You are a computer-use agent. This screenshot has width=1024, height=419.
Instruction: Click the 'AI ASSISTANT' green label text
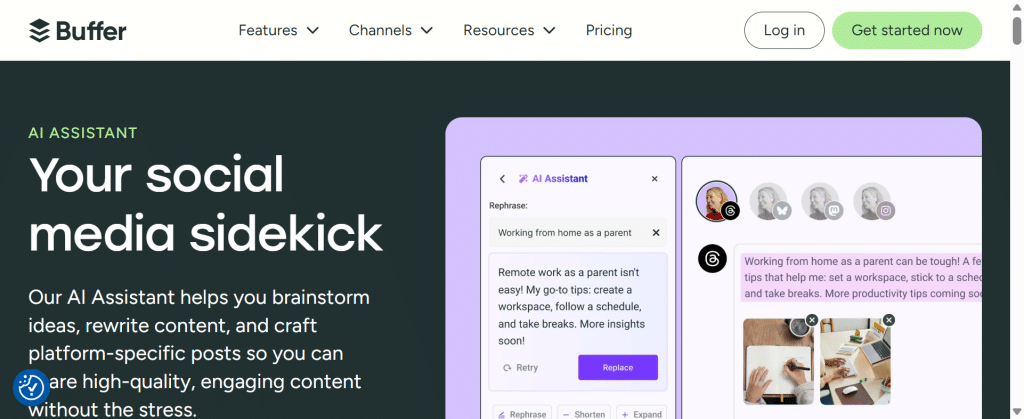(83, 133)
